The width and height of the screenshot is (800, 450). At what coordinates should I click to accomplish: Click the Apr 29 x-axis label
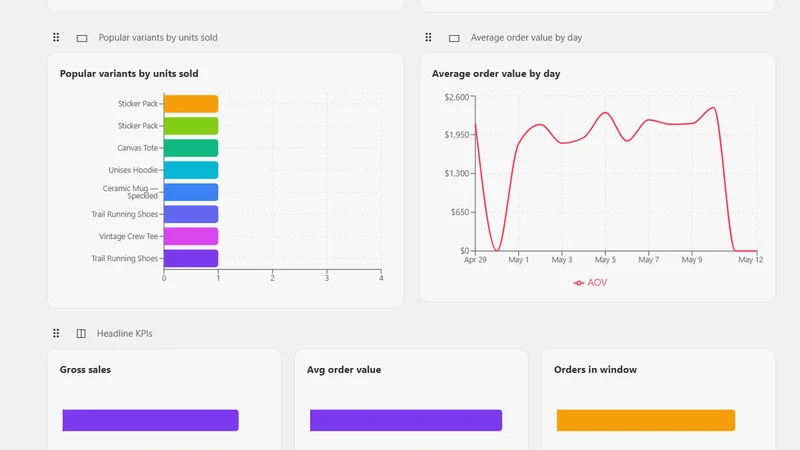[475, 260]
